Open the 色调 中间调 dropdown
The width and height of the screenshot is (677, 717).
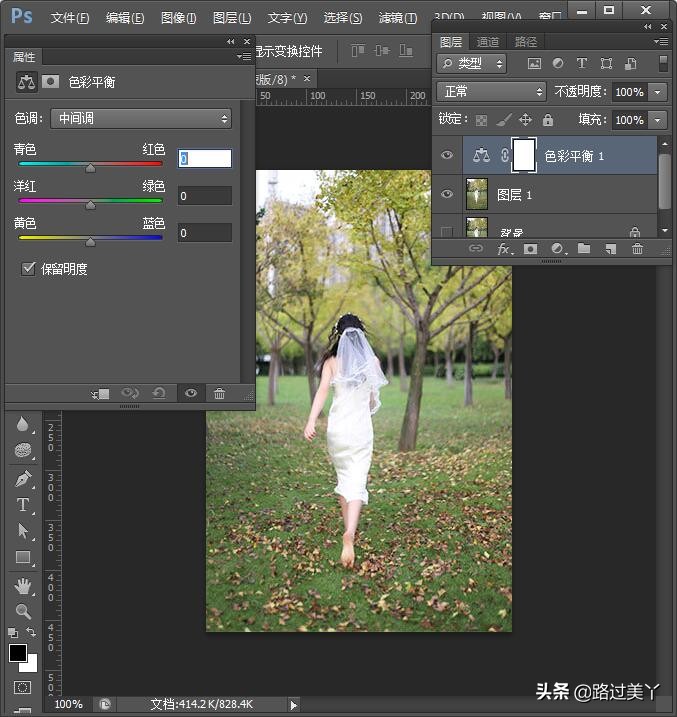(x=141, y=118)
